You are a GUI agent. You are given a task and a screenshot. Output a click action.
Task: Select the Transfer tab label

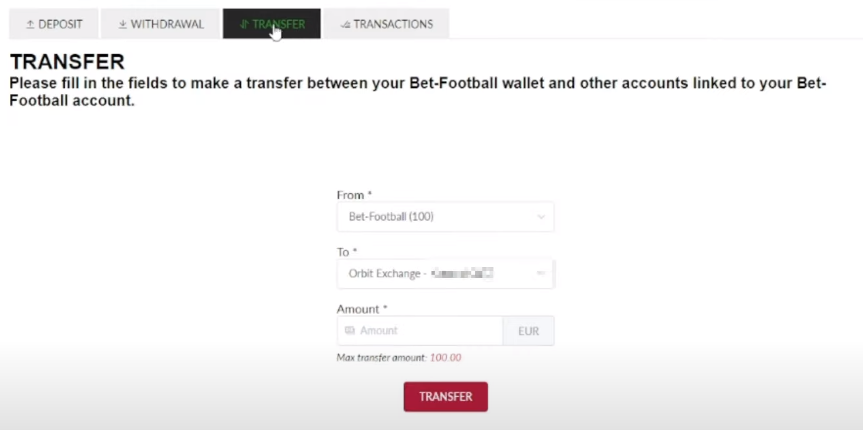coord(278,24)
